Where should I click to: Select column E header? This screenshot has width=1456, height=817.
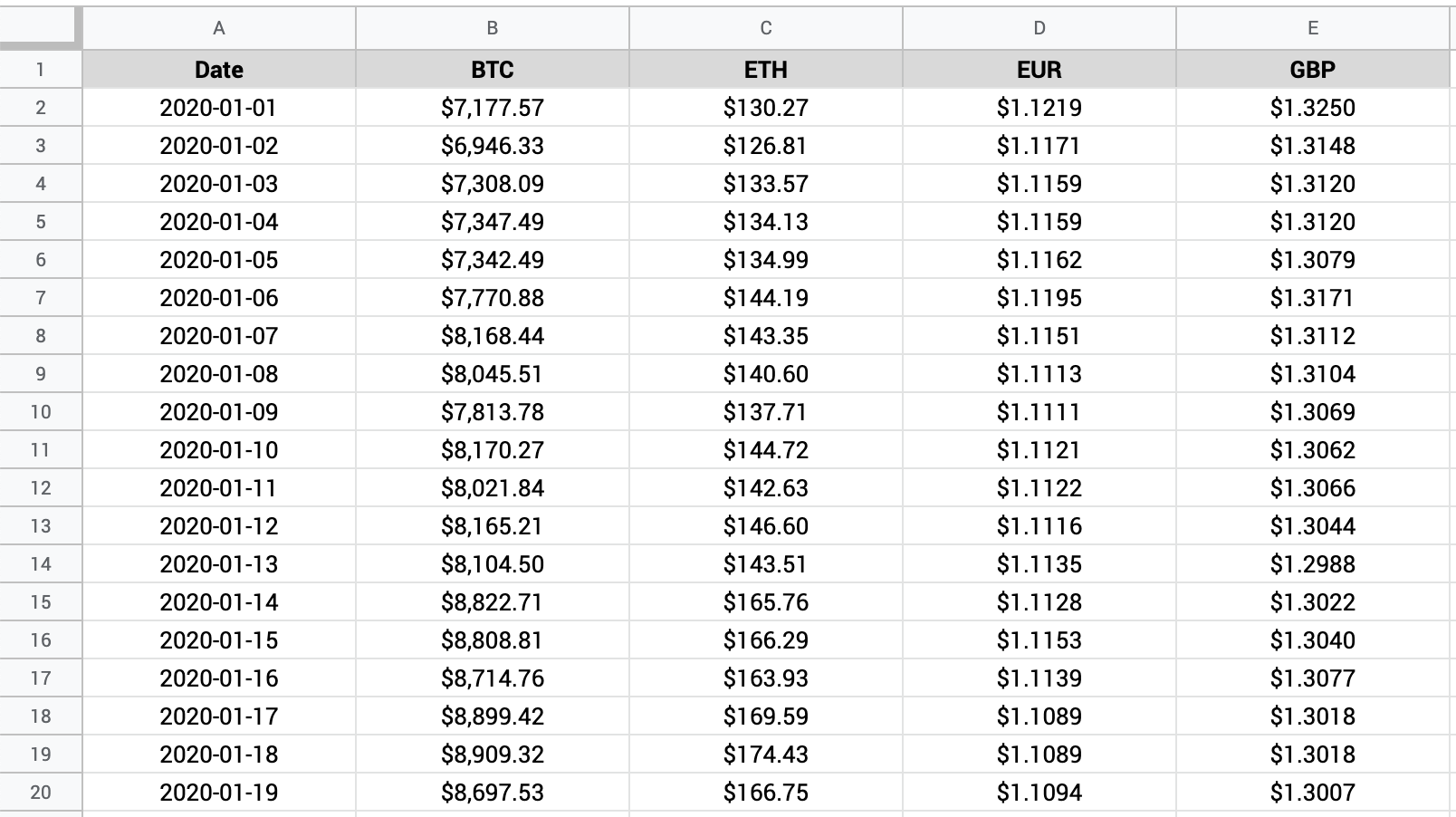pos(1313,28)
